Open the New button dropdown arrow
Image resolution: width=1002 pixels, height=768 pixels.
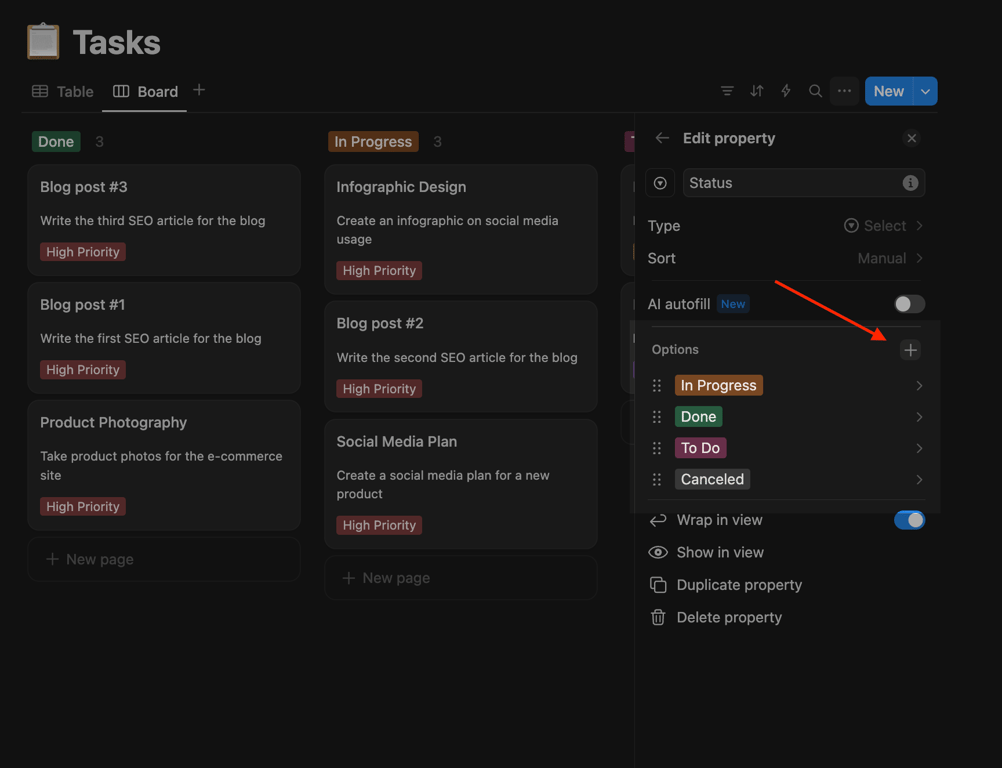926,91
